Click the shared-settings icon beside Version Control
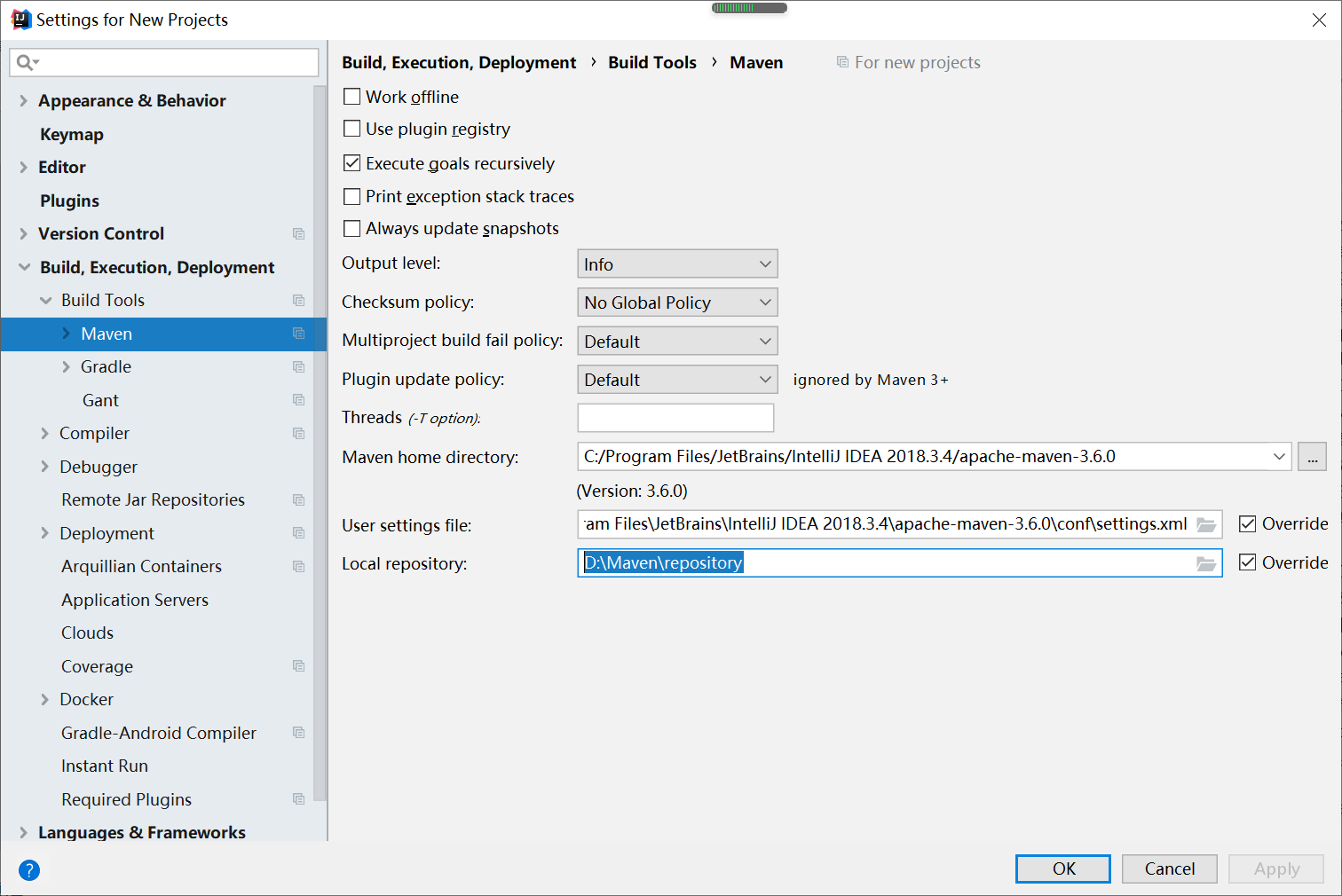The image size is (1342, 896). point(298,233)
